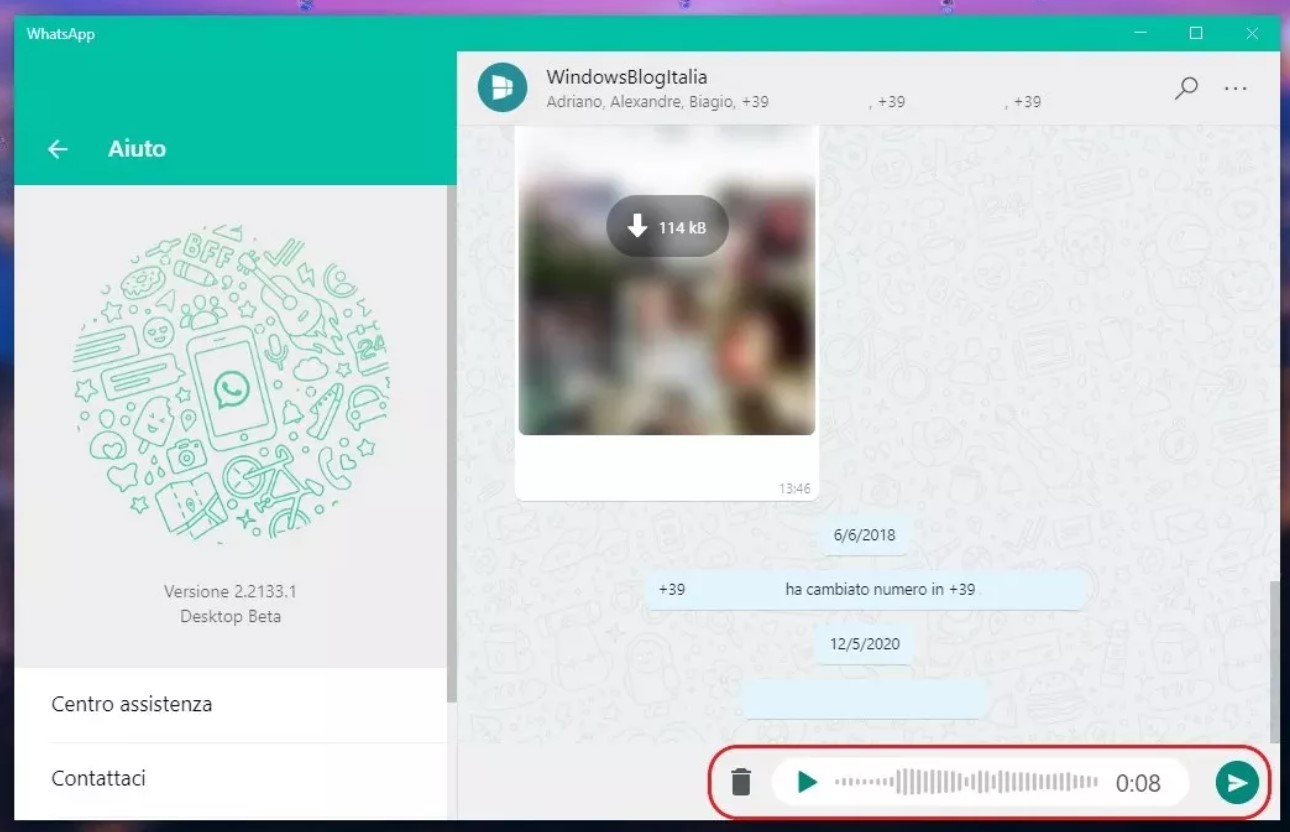The width and height of the screenshot is (1290, 832).
Task: Play the recorded voice message preview
Action: 807,782
